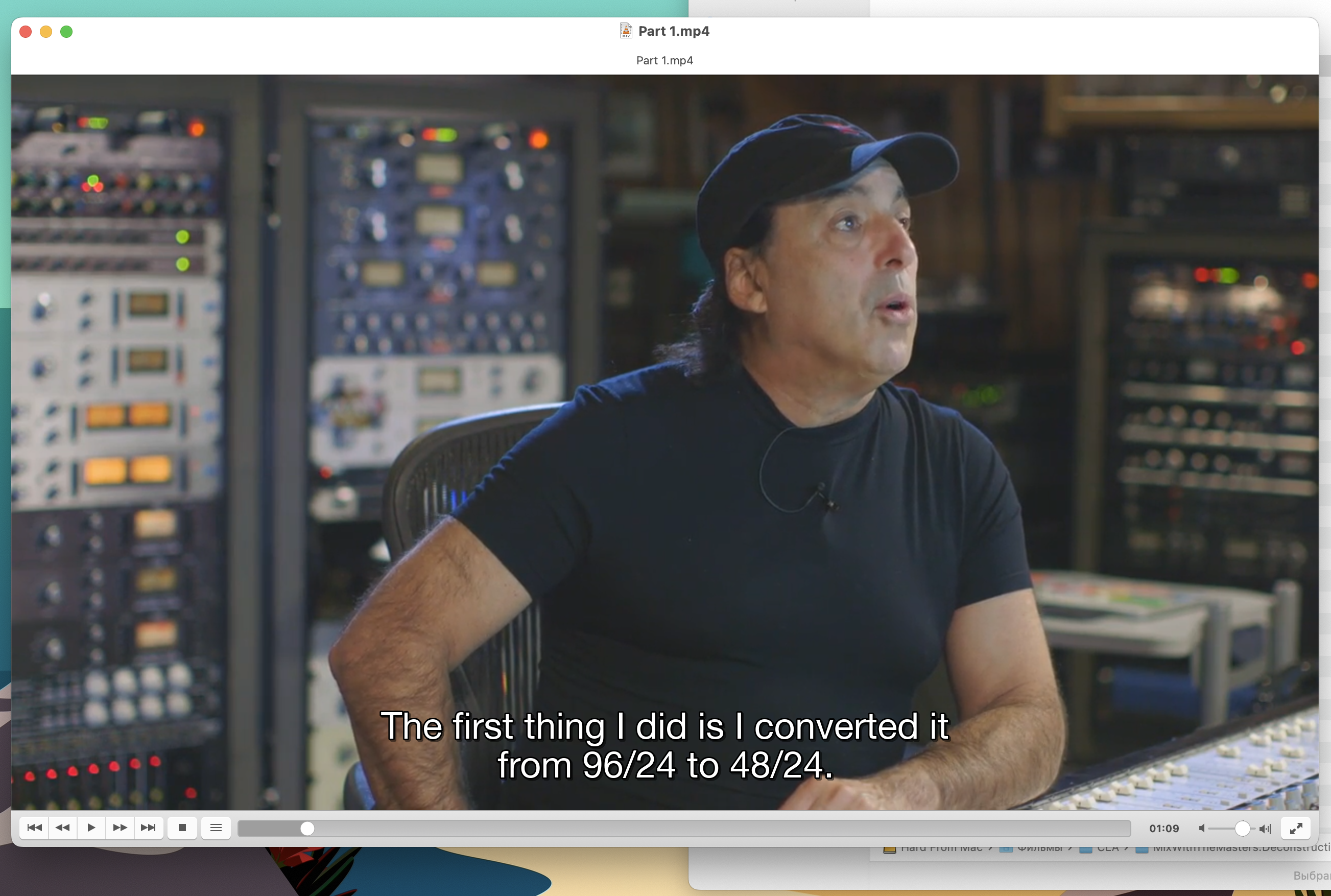This screenshot has width=1331, height=896.
Task: Zoom the player window with the green button
Action: point(66,32)
